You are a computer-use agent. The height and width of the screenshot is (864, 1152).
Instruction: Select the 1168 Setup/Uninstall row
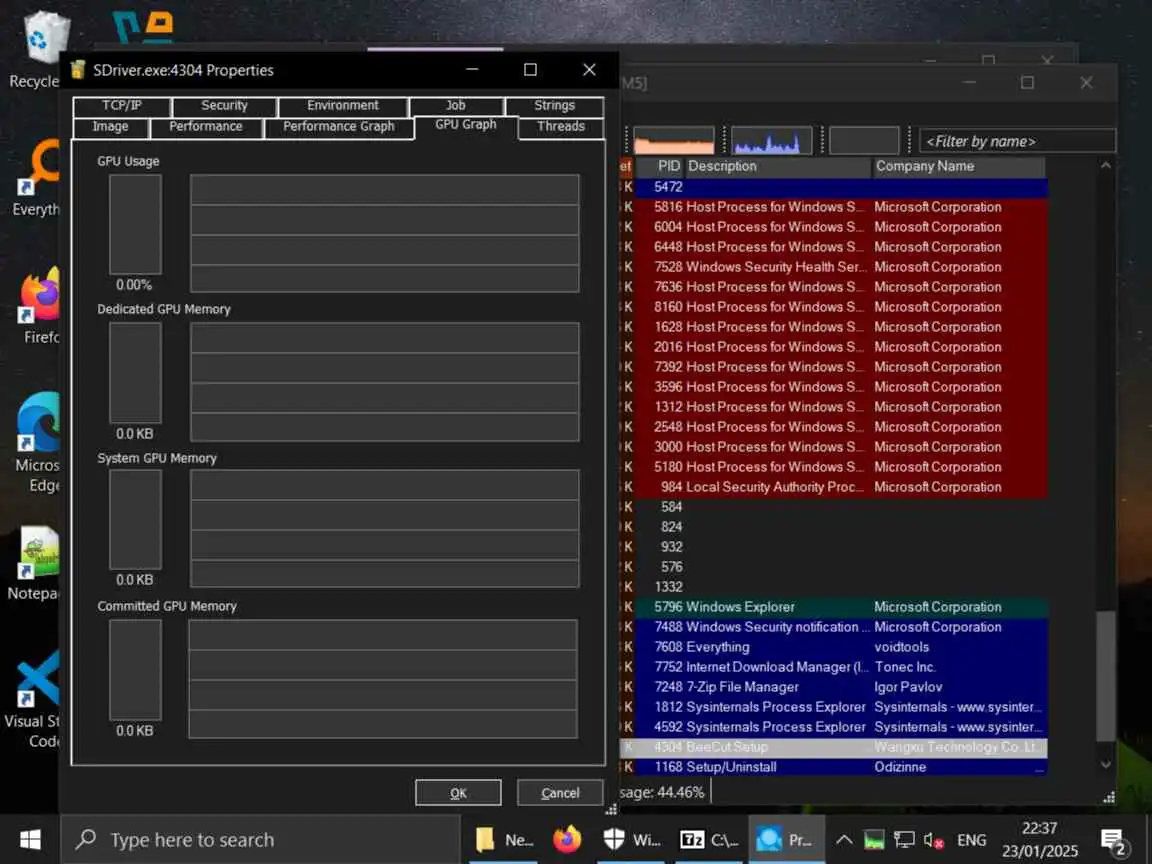tap(834, 767)
